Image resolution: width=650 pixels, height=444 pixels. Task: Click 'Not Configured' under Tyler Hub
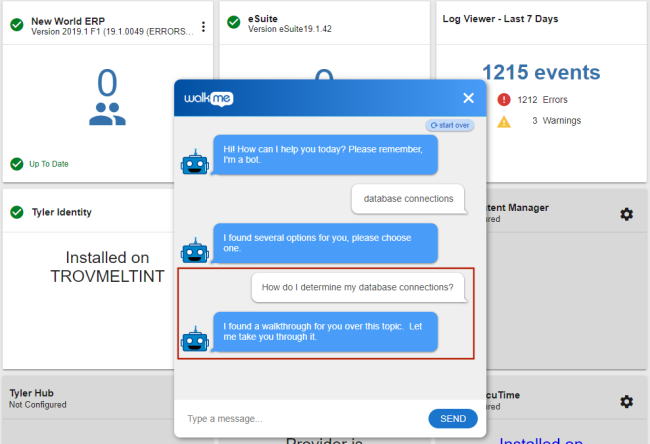click(38, 405)
